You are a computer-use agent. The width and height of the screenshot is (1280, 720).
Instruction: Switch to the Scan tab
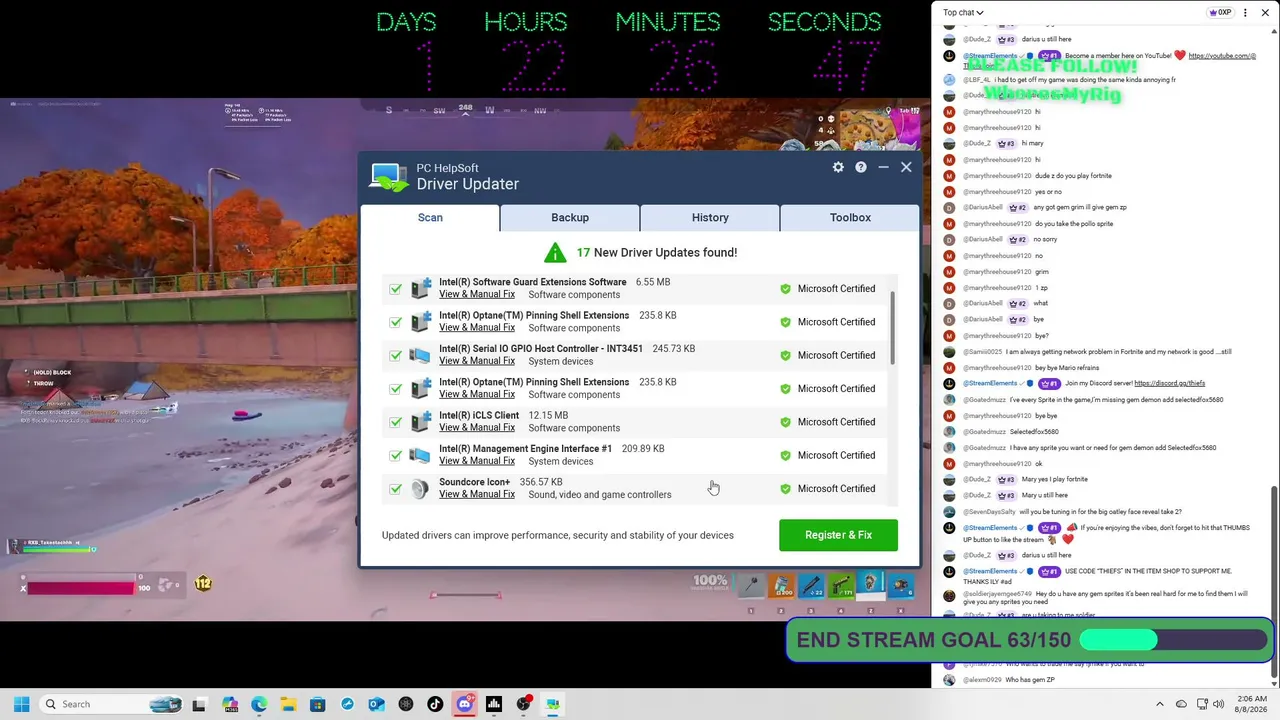tap(430, 217)
